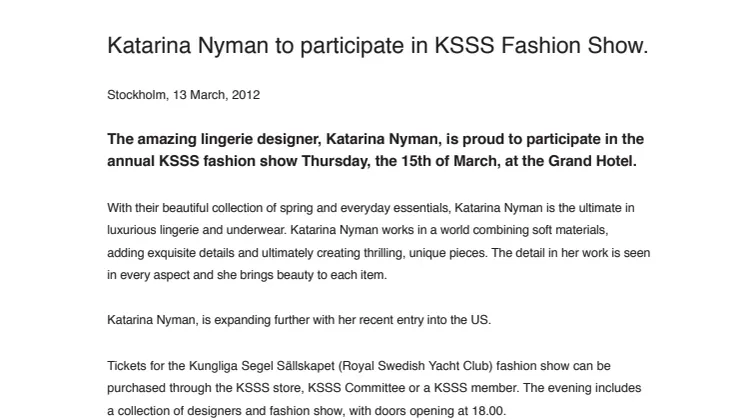Click the bold intro paragraph about lingerie designer
Image resolution: width=746 pixels, height=419 pixels.
375,150
